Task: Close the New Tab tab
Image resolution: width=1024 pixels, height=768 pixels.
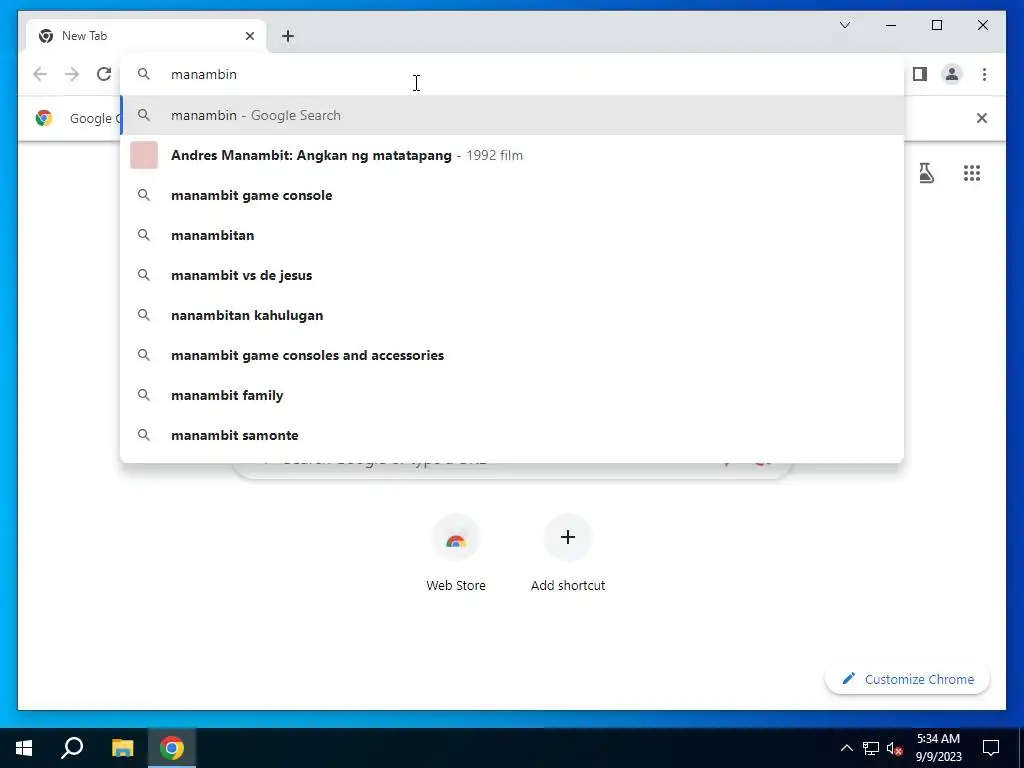Action: pos(250,36)
